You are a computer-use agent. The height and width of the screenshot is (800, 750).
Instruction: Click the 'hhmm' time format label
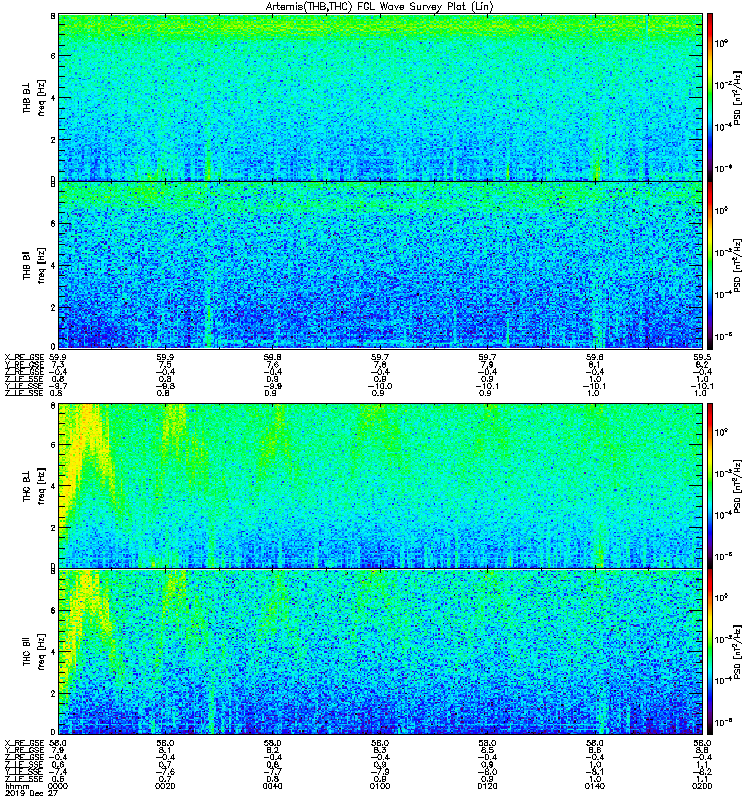coord(17,786)
